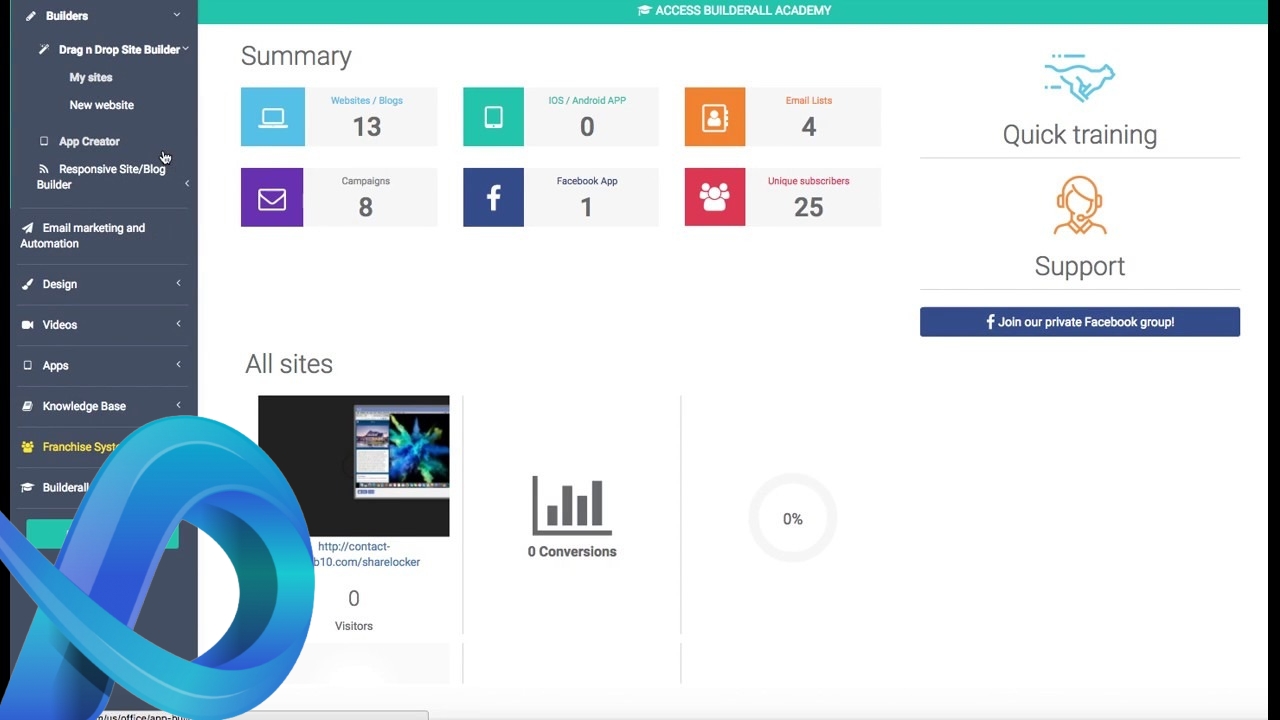Click the blue laptop icon for Websites / Blogs
1280x720 pixels.
[273, 117]
